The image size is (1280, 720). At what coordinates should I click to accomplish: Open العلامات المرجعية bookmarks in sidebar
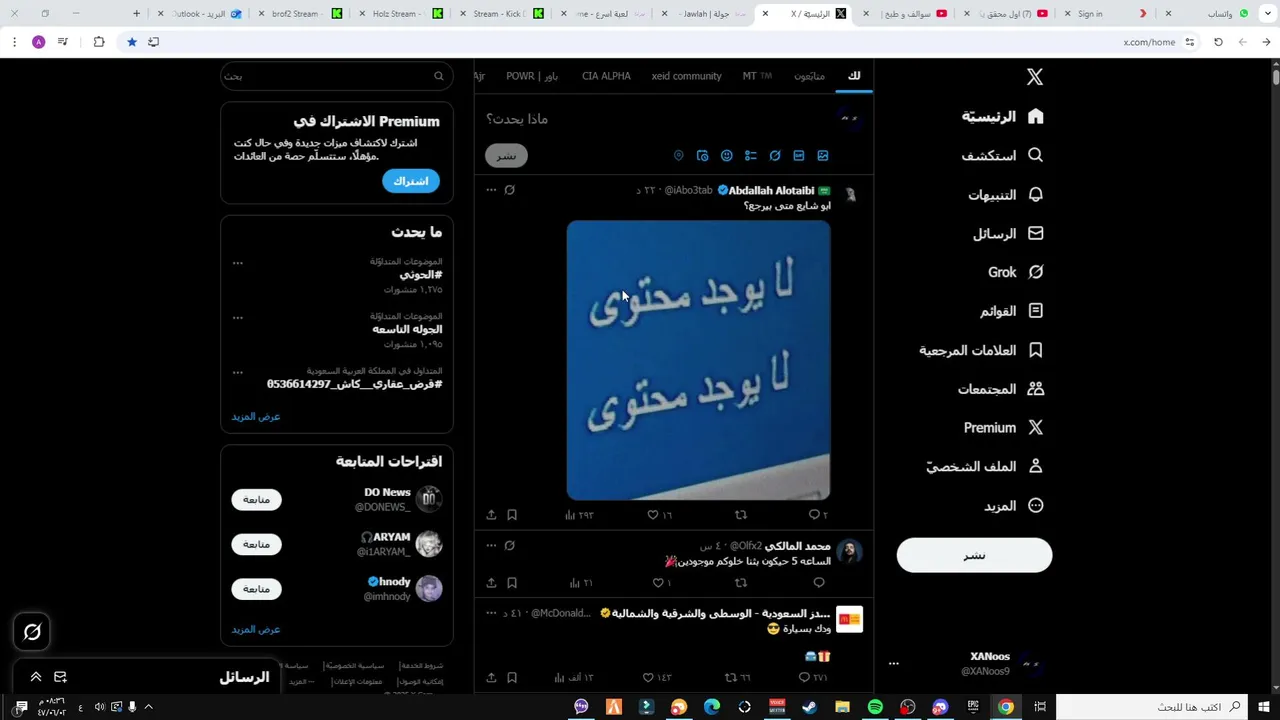[x=982, y=350]
